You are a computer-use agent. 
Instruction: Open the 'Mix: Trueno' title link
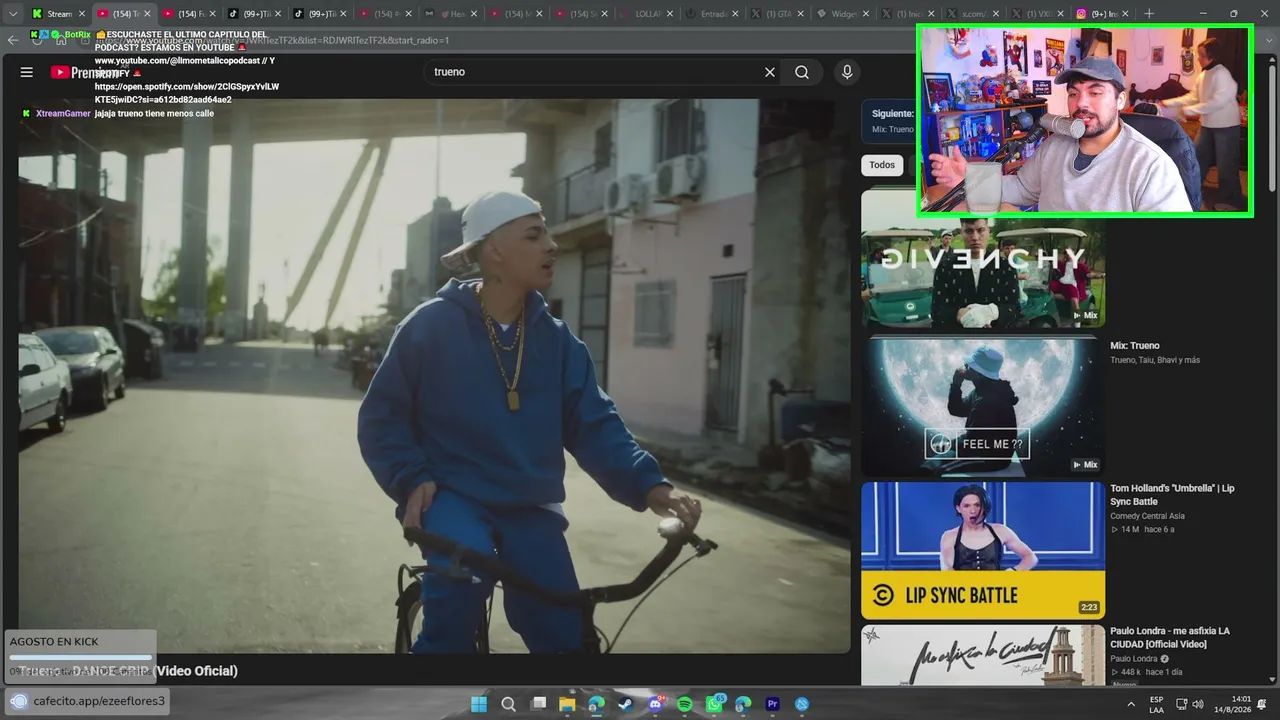[1135, 346]
